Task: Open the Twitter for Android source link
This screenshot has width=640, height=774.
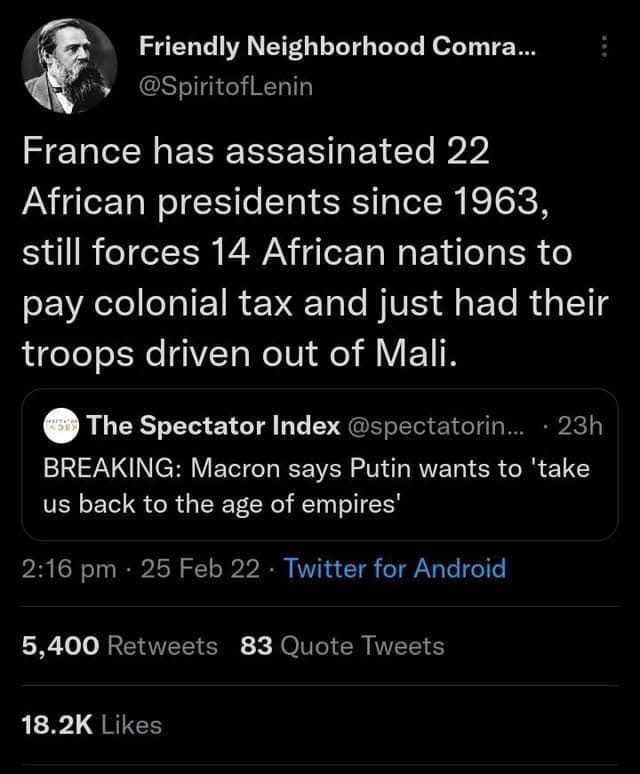Action: [395, 569]
